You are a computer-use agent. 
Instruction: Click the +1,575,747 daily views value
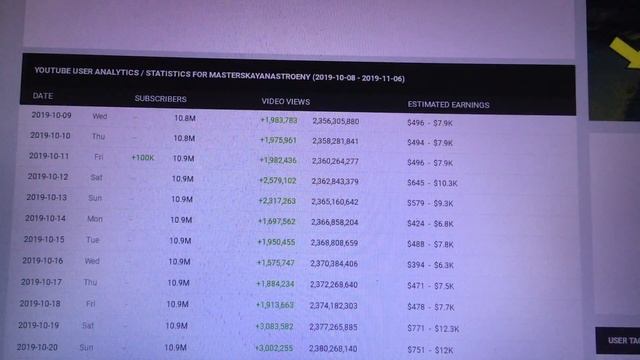tap(276, 263)
